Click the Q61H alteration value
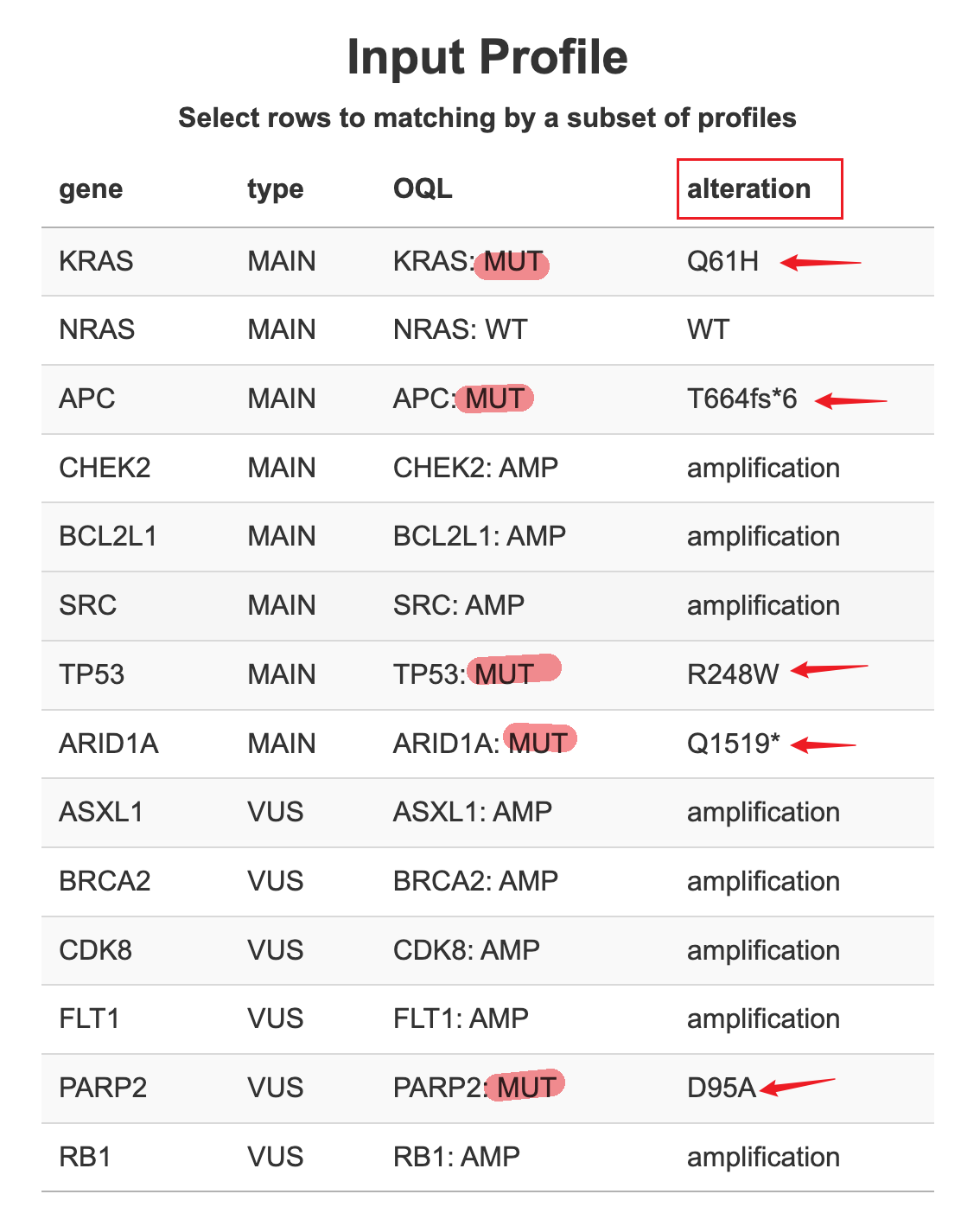The width and height of the screenshot is (980, 1226). click(x=722, y=261)
